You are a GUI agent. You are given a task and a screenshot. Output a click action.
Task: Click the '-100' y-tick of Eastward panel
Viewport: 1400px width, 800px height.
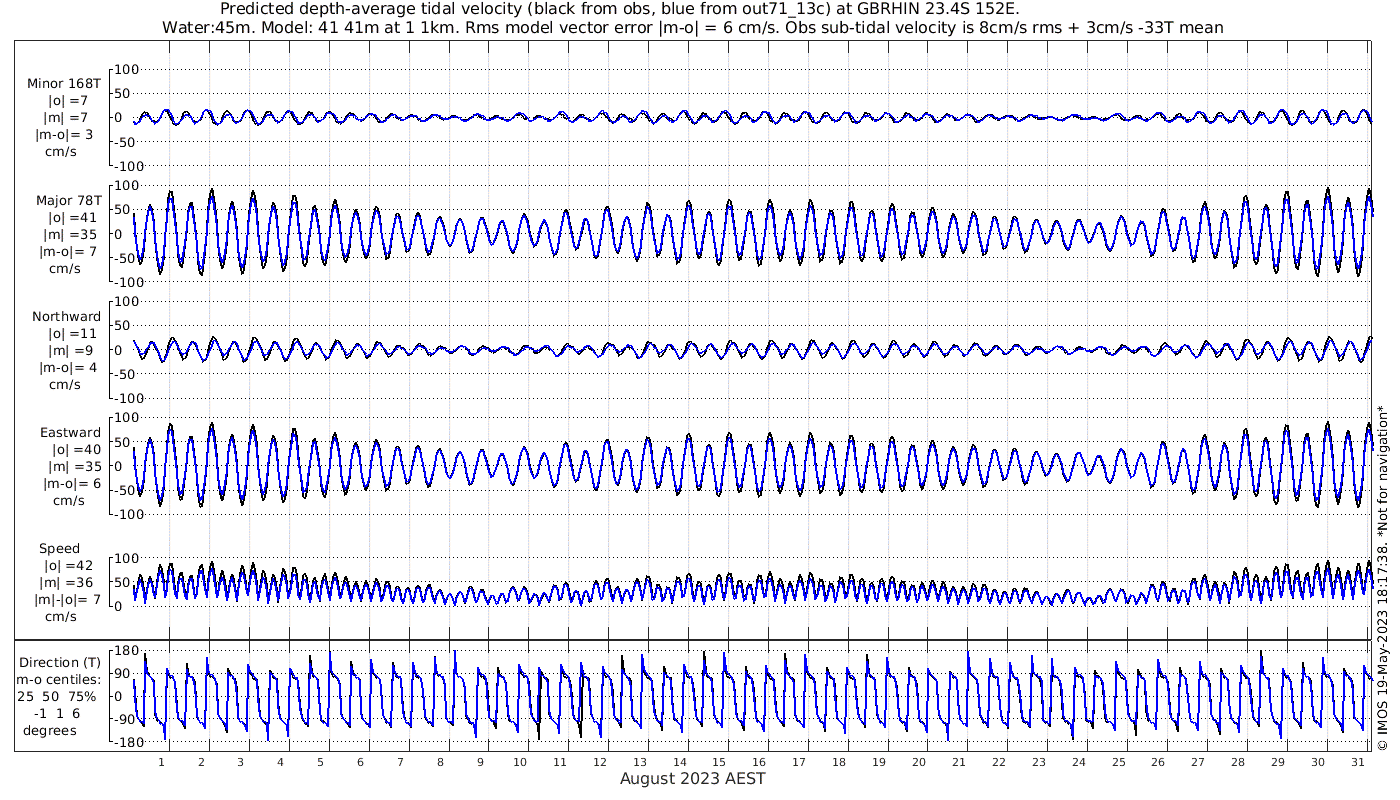pos(131,514)
